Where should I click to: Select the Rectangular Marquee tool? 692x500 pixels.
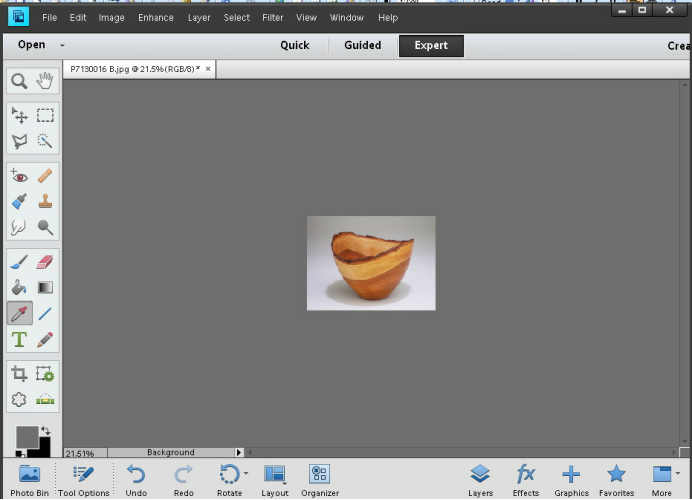point(45,116)
